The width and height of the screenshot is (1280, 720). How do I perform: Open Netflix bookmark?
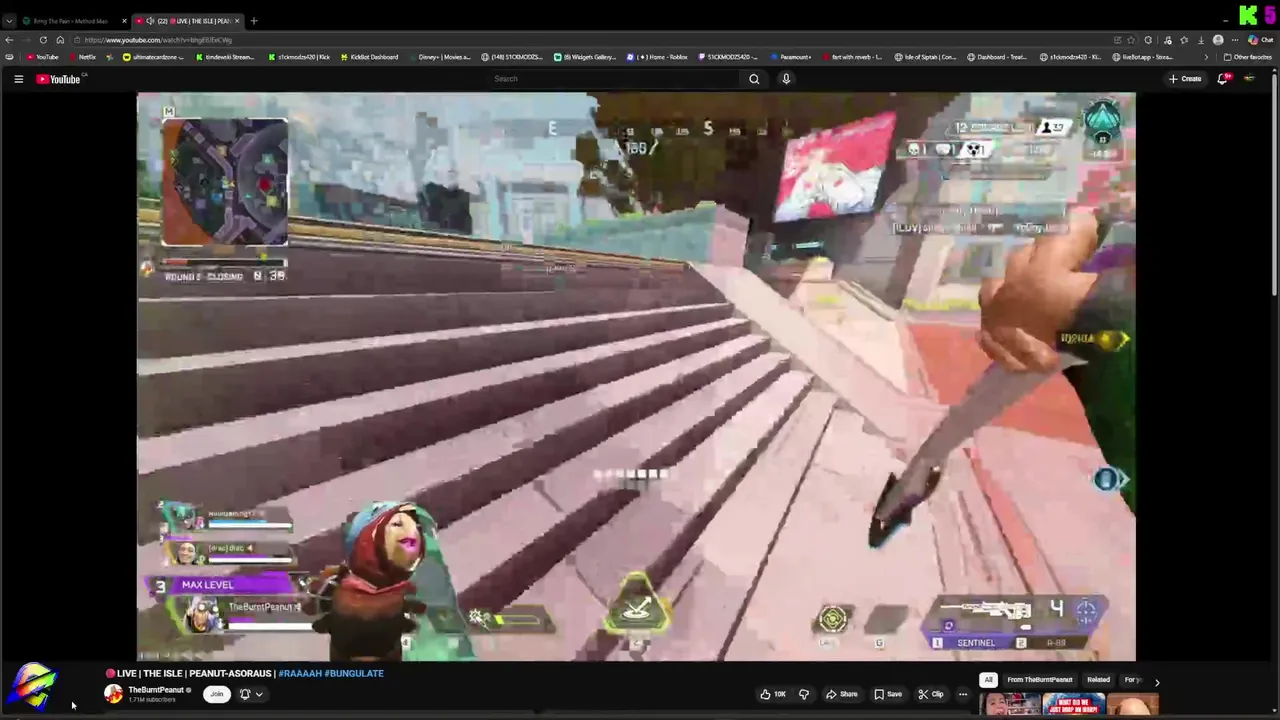(81, 57)
